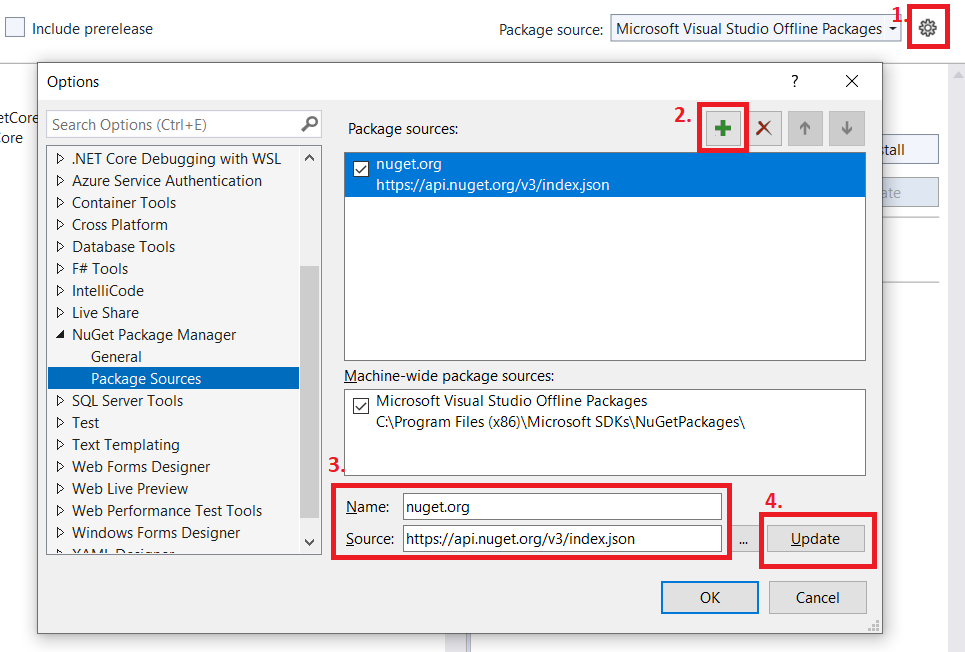Expand F# Tools node

coord(60,268)
